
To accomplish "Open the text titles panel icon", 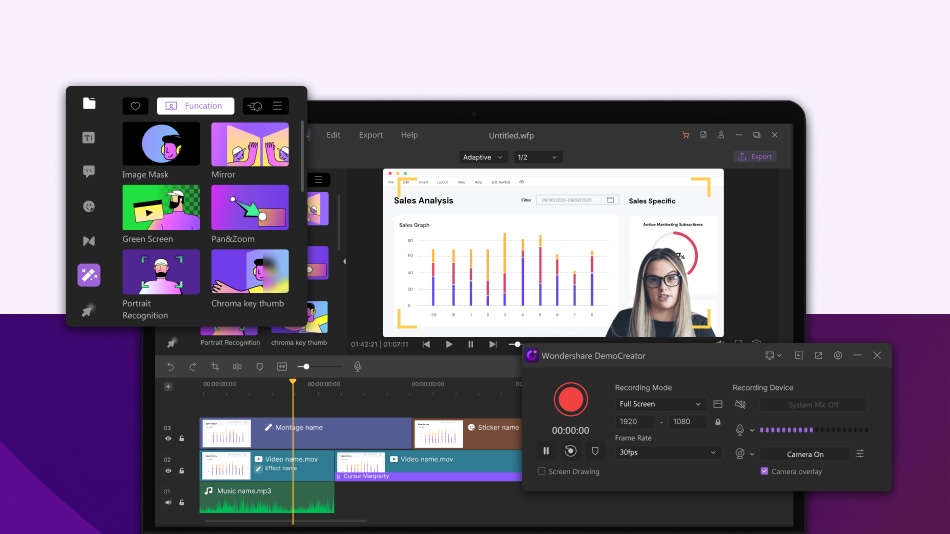I will 88,138.
